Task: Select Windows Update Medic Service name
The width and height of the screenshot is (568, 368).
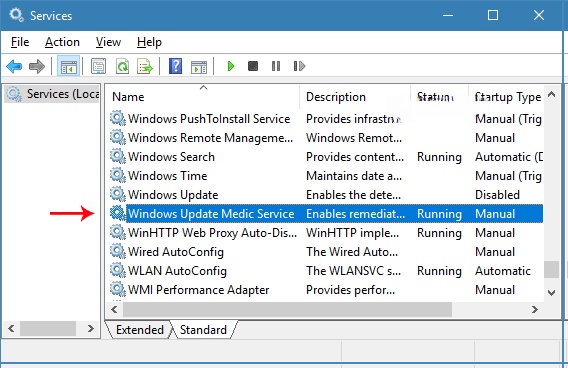Action: tap(211, 214)
